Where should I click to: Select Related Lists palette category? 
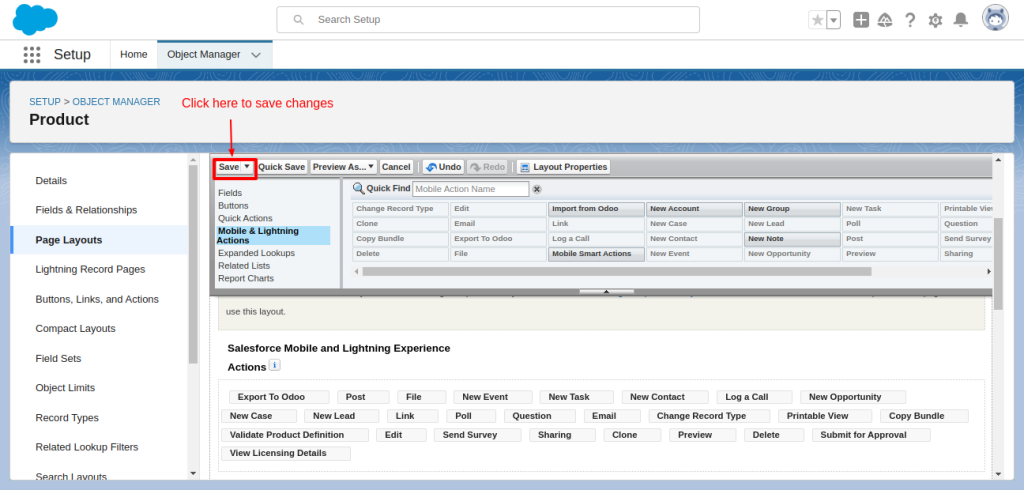point(244,265)
